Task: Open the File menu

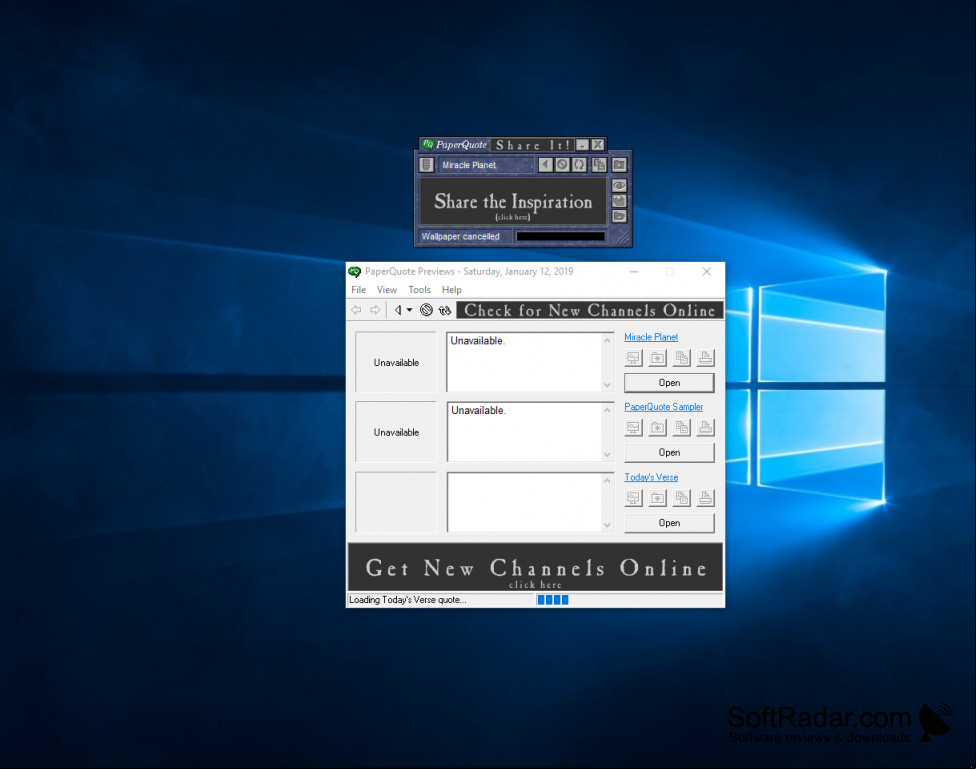Action: pos(359,290)
